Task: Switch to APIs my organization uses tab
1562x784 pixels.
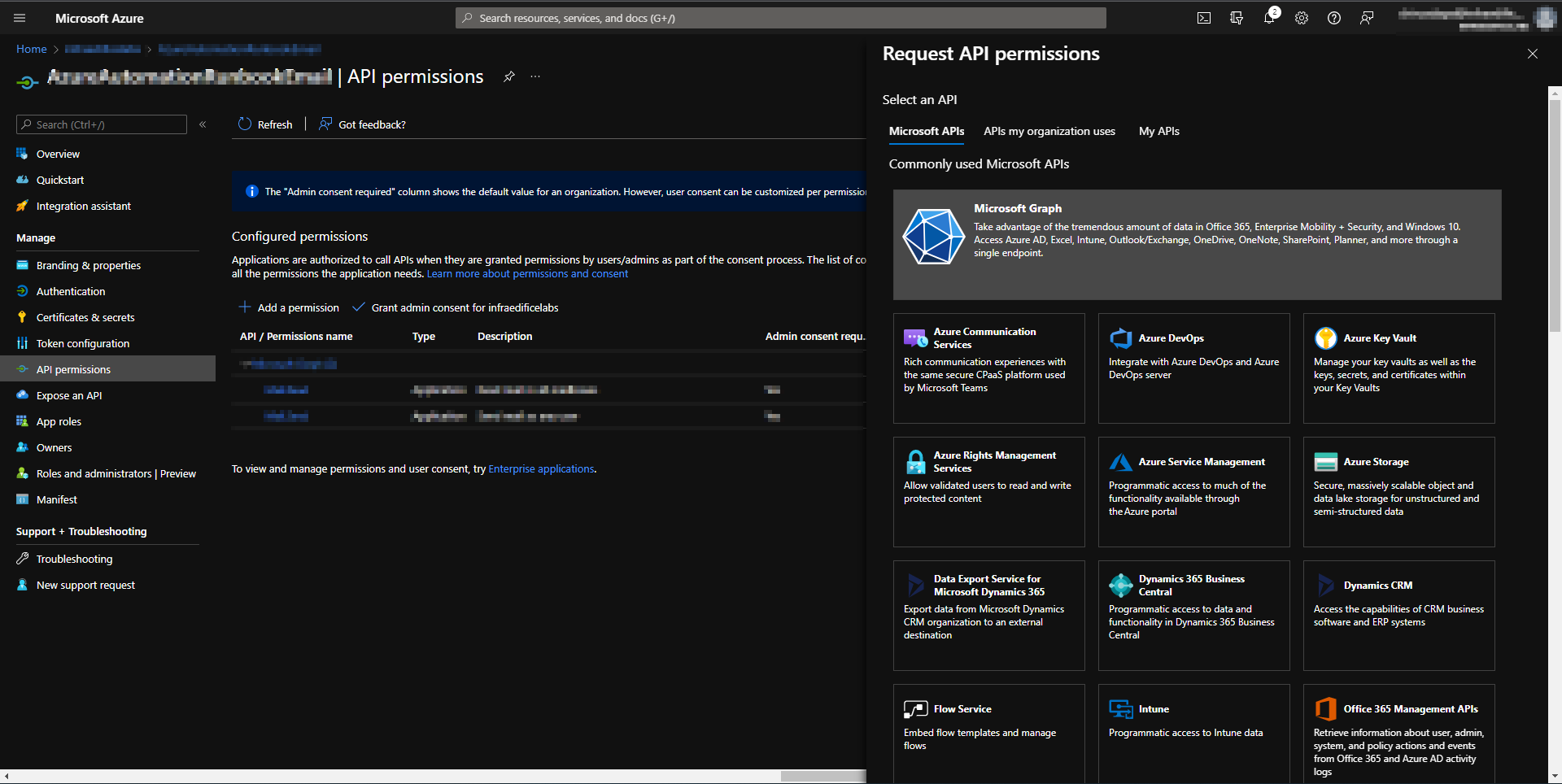Action: pyautogui.click(x=1049, y=131)
